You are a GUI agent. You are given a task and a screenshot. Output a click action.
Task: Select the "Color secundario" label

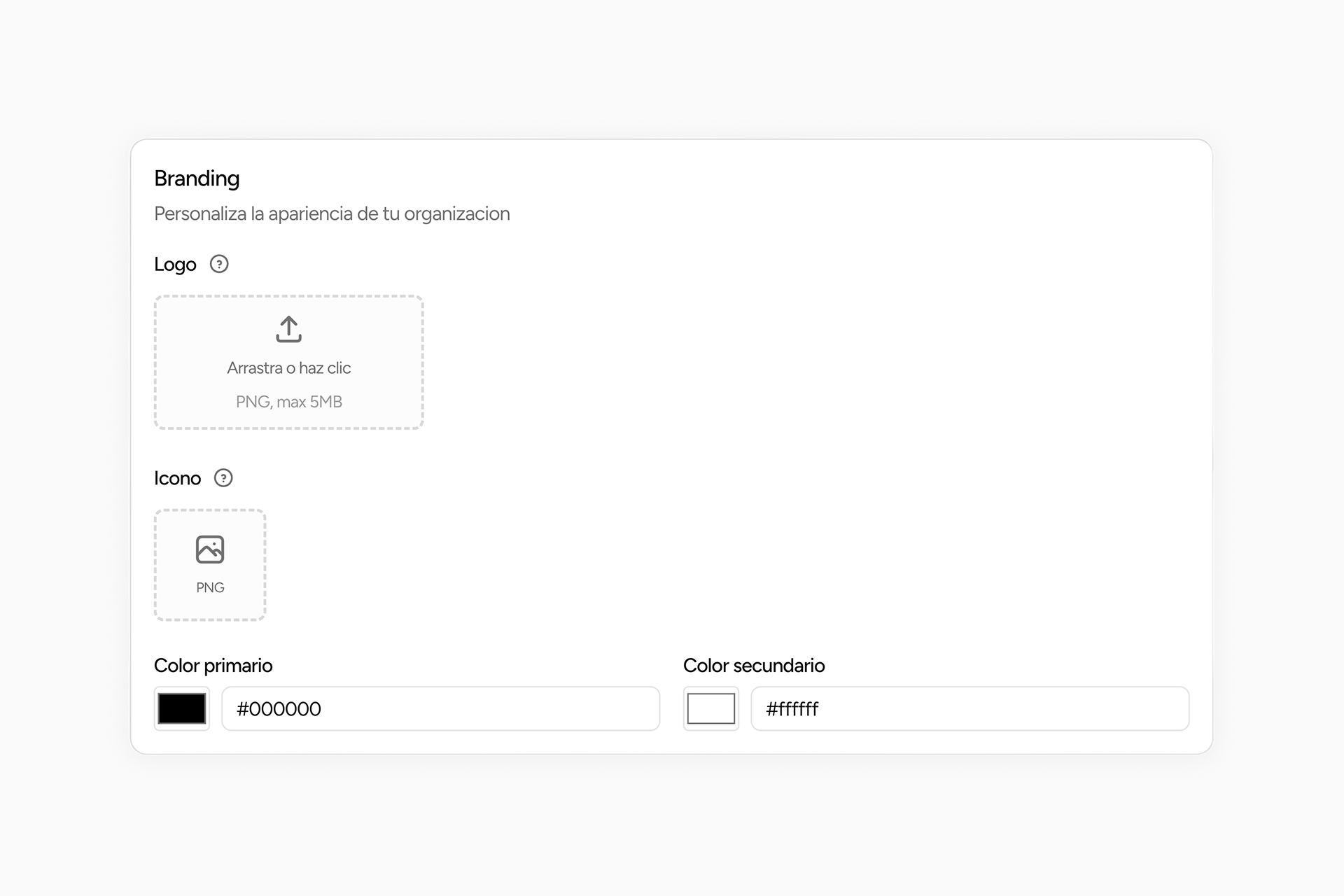(x=754, y=666)
